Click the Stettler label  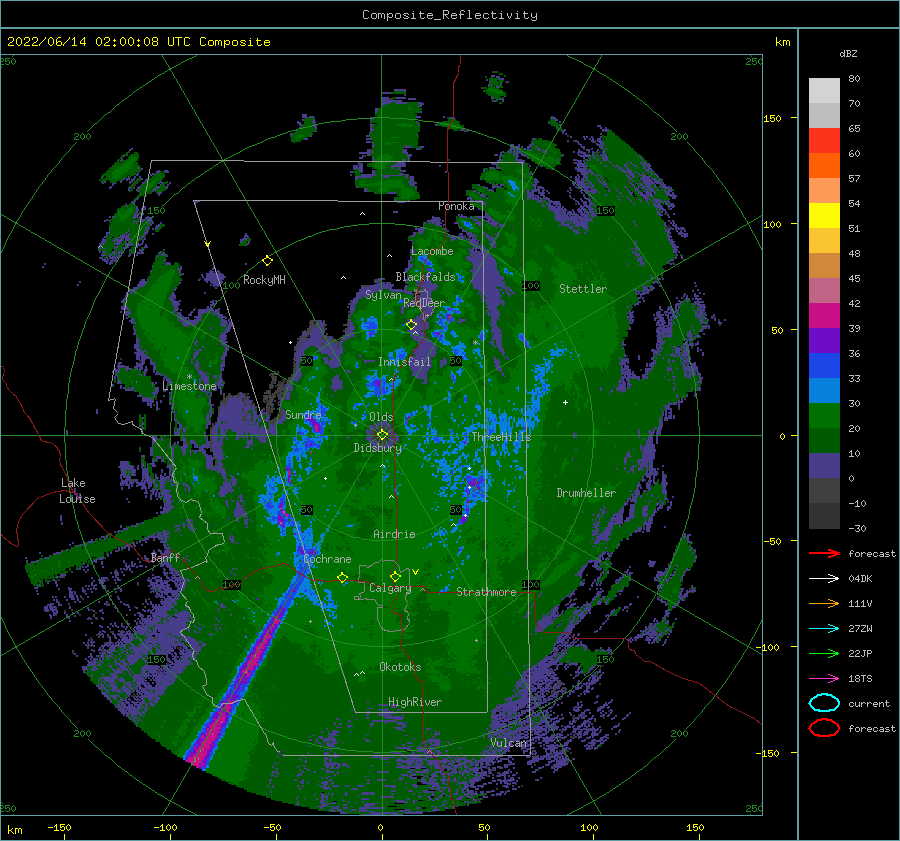coord(583,289)
